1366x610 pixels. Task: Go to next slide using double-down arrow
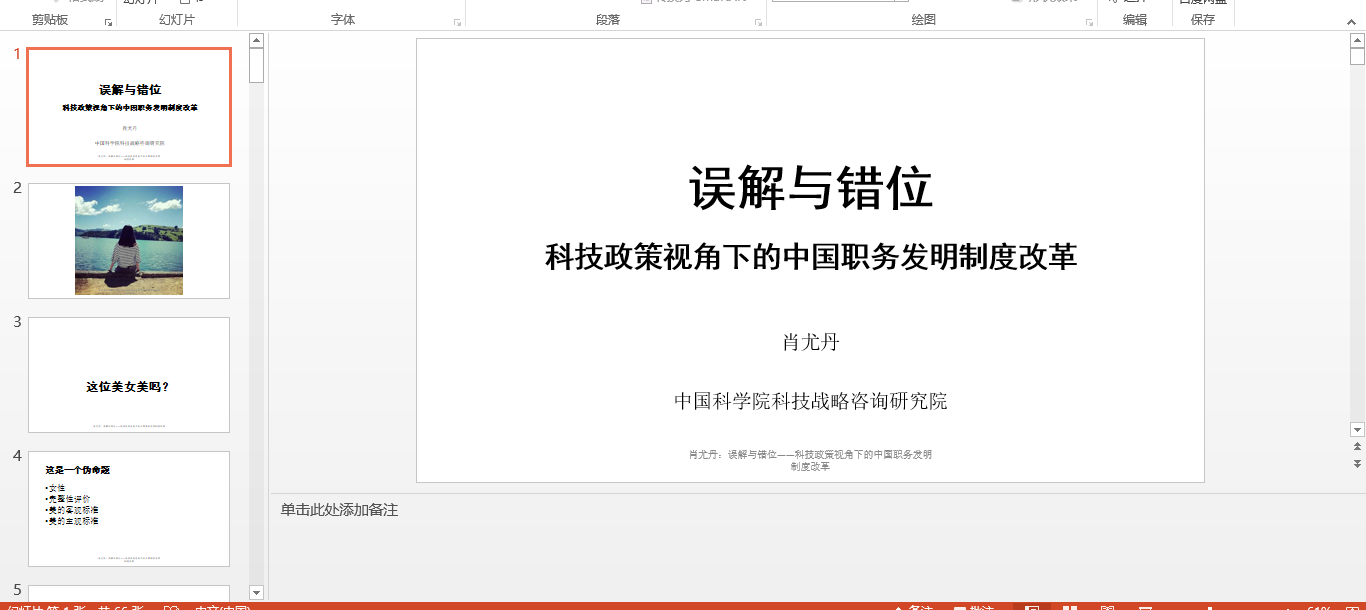pos(1357,464)
